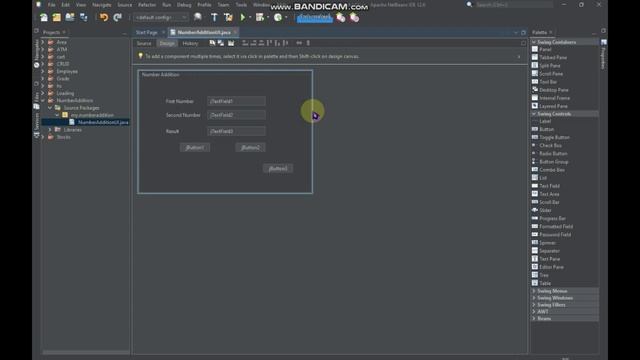This screenshot has height=360, width=640.
Task: Select Scroll Bar in Palette
Action: click(x=546, y=202)
